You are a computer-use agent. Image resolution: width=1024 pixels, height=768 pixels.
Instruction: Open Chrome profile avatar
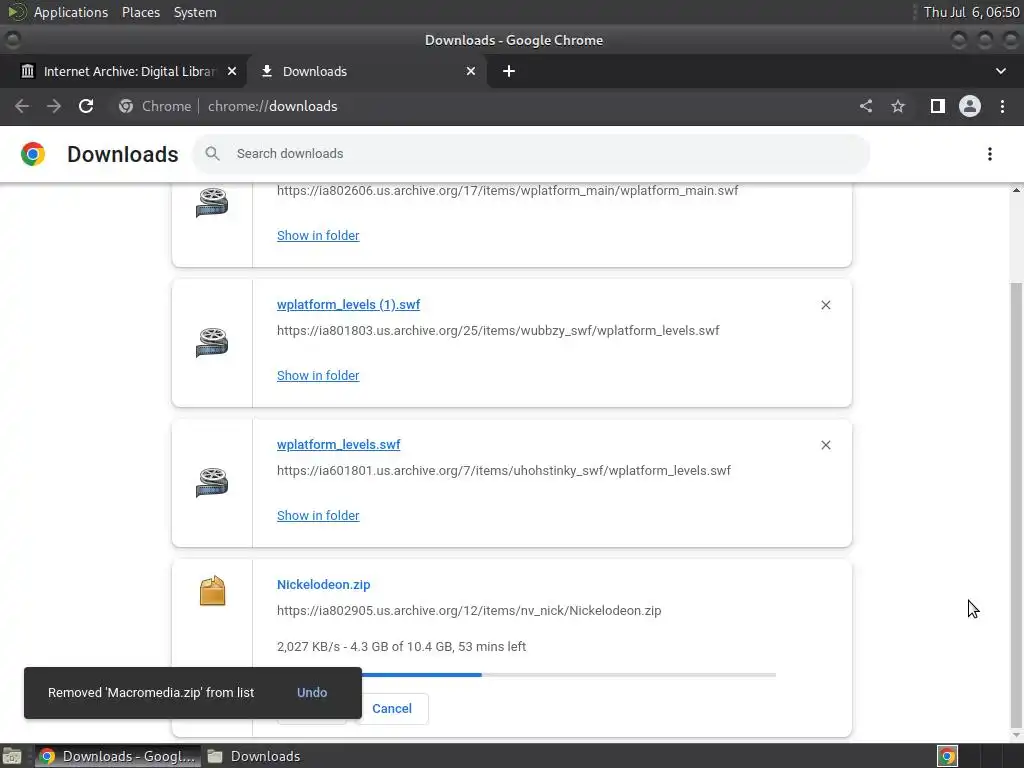click(970, 106)
